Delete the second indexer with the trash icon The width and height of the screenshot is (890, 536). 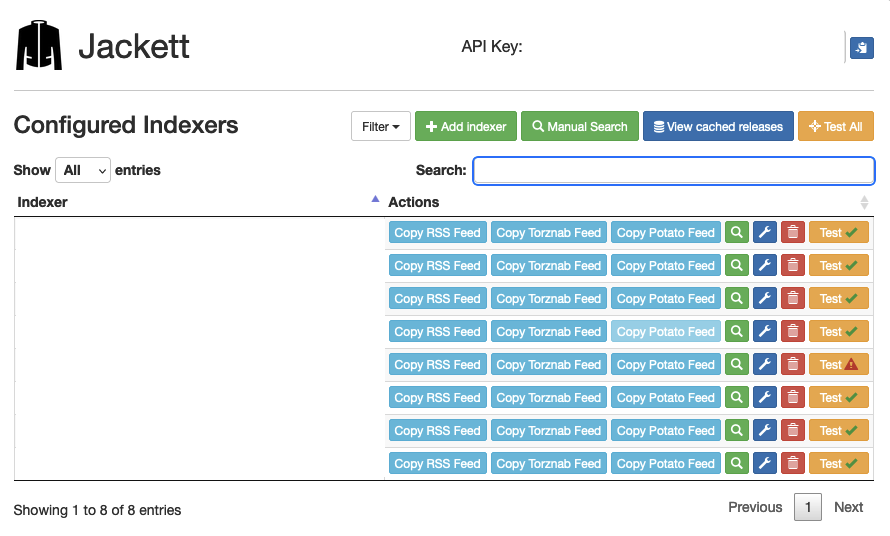pyautogui.click(x=793, y=265)
